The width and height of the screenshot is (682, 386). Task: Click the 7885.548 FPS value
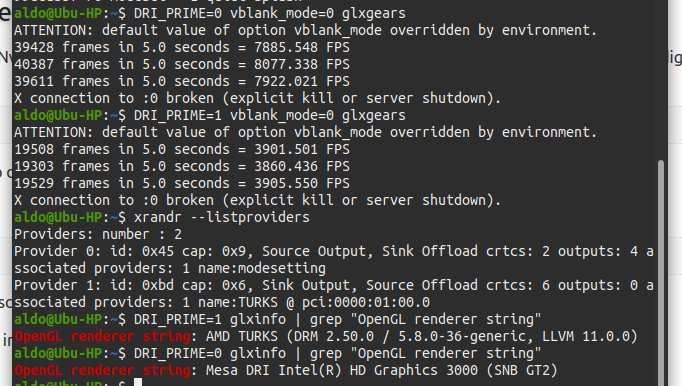click(x=302, y=47)
